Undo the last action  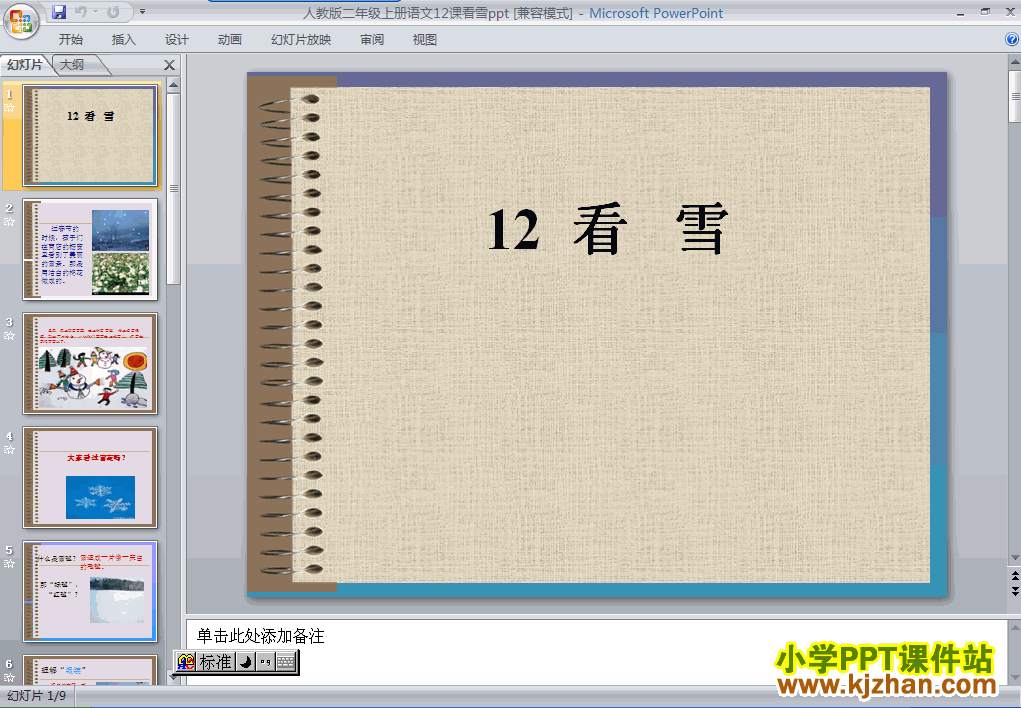pyautogui.click(x=81, y=12)
